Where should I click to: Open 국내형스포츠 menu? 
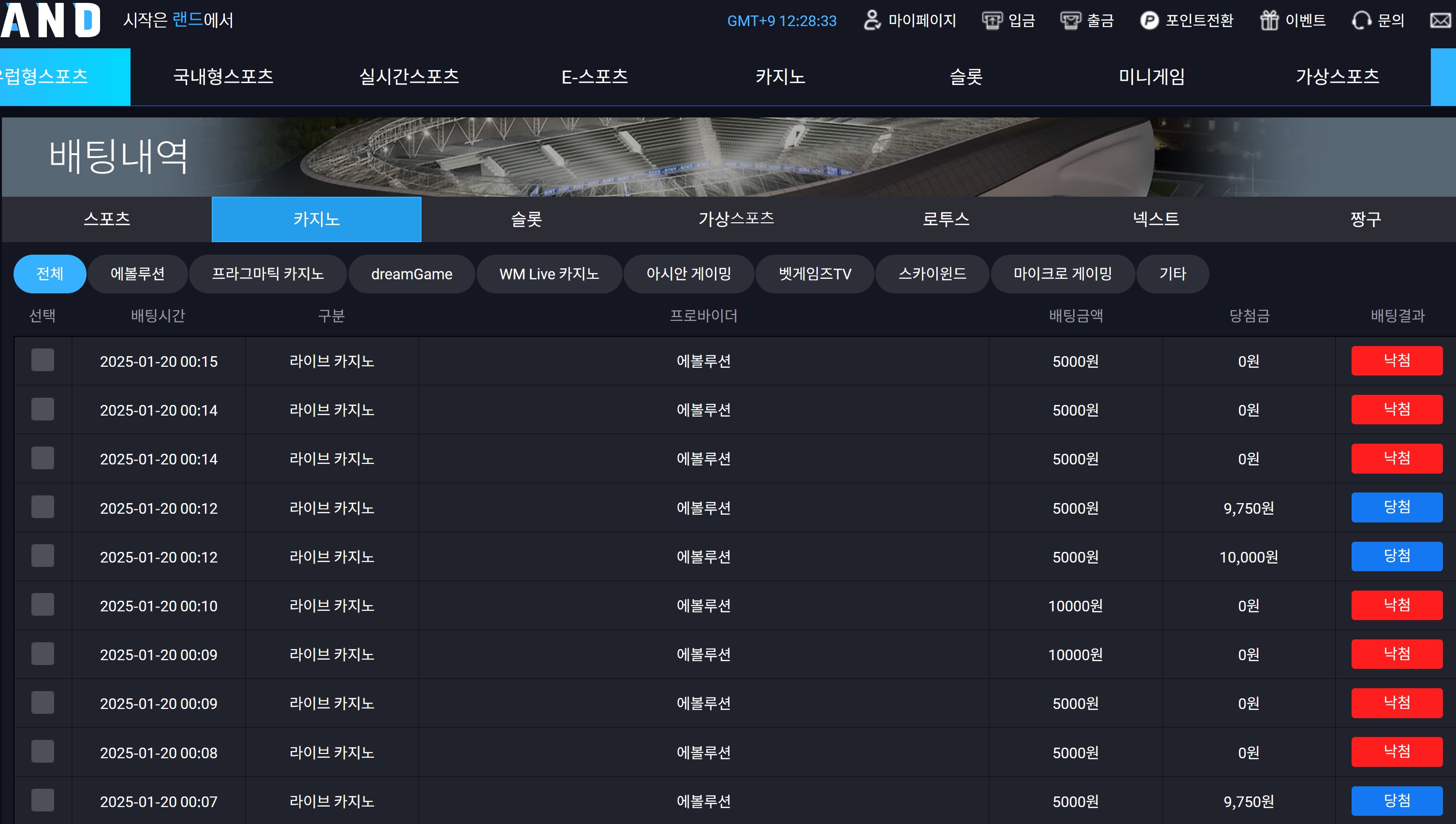(223, 76)
